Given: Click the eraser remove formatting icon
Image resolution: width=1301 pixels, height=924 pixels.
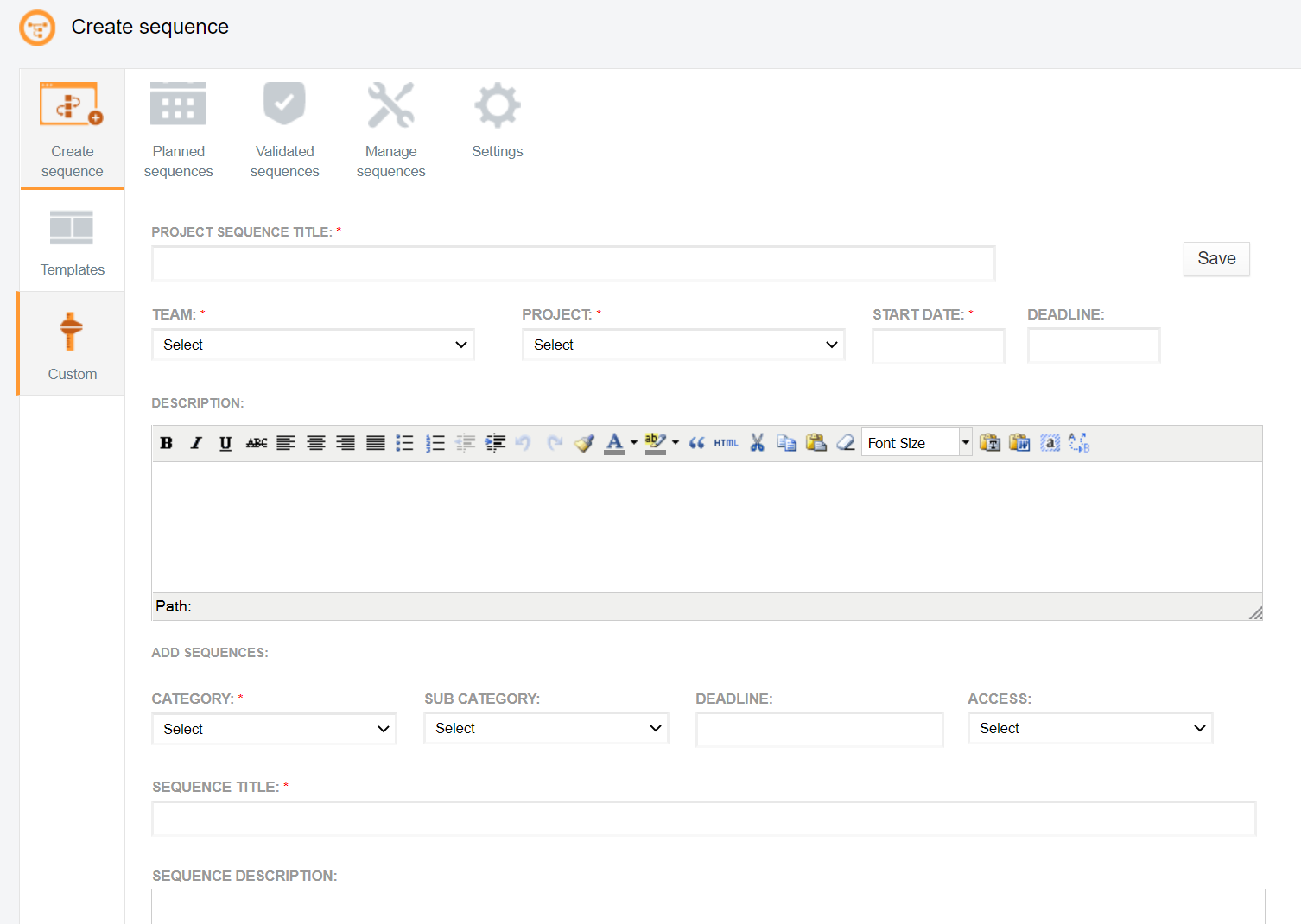Looking at the screenshot, I should pyautogui.click(x=846, y=443).
